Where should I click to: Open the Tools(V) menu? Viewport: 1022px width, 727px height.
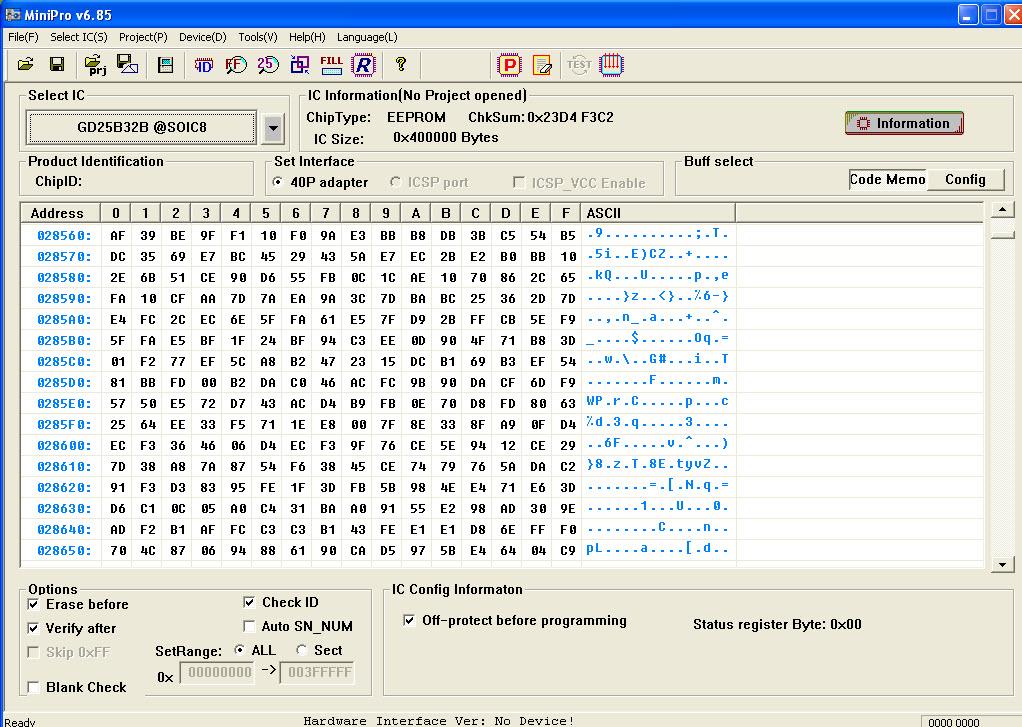tap(257, 37)
